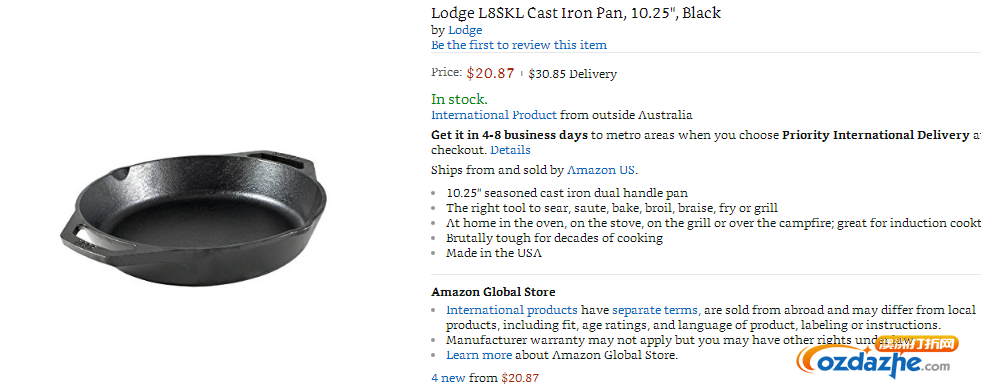This screenshot has height=391, width=981.
Task: Click the Details link for delivery
Action: pyautogui.click(x=510, y=150)
